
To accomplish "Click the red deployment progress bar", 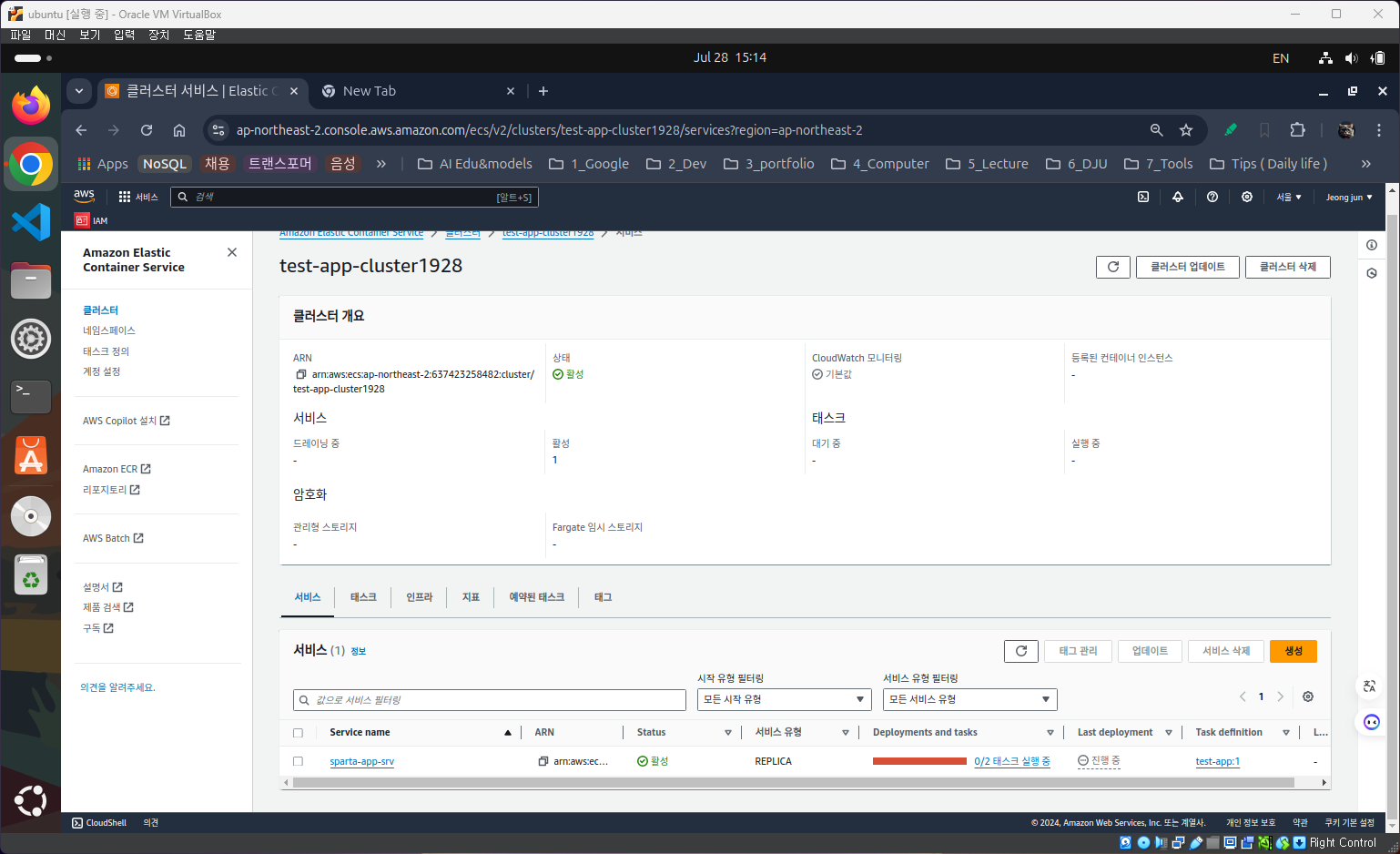I will tap(919, 761).
